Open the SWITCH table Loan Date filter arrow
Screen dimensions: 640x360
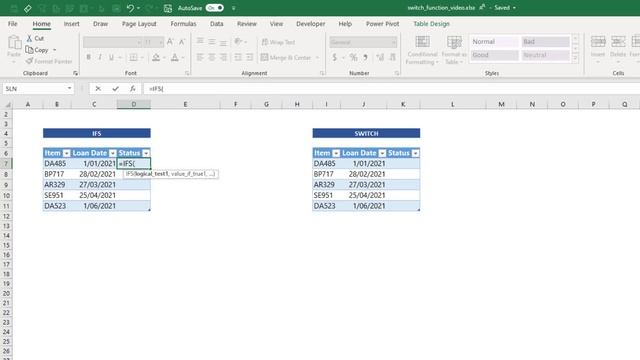[x=382, y=153]
